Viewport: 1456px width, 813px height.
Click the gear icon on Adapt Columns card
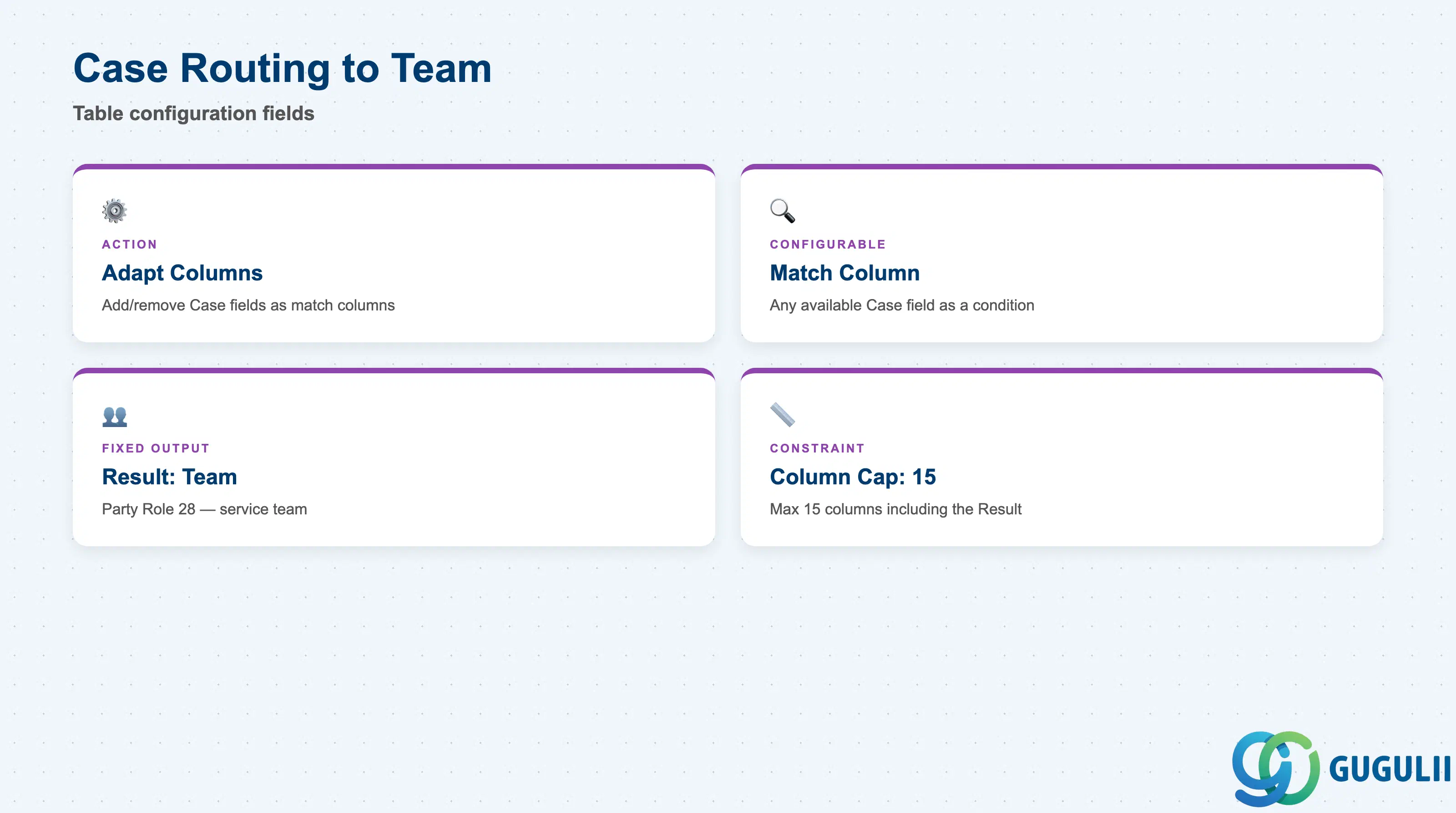[114, 210]
